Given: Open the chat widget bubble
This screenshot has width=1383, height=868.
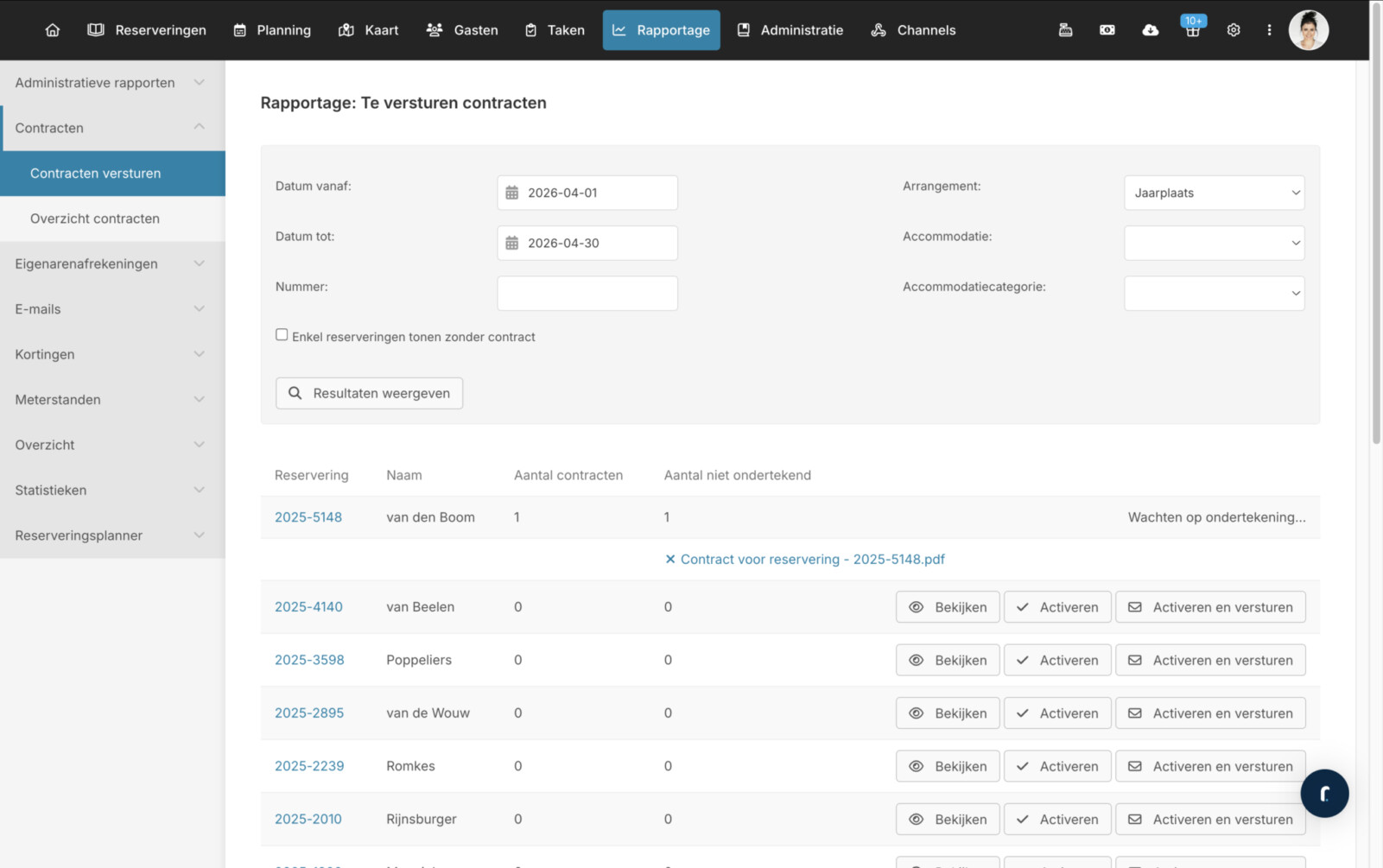Looking at the screenshot, I should (x=1323, y=793).
